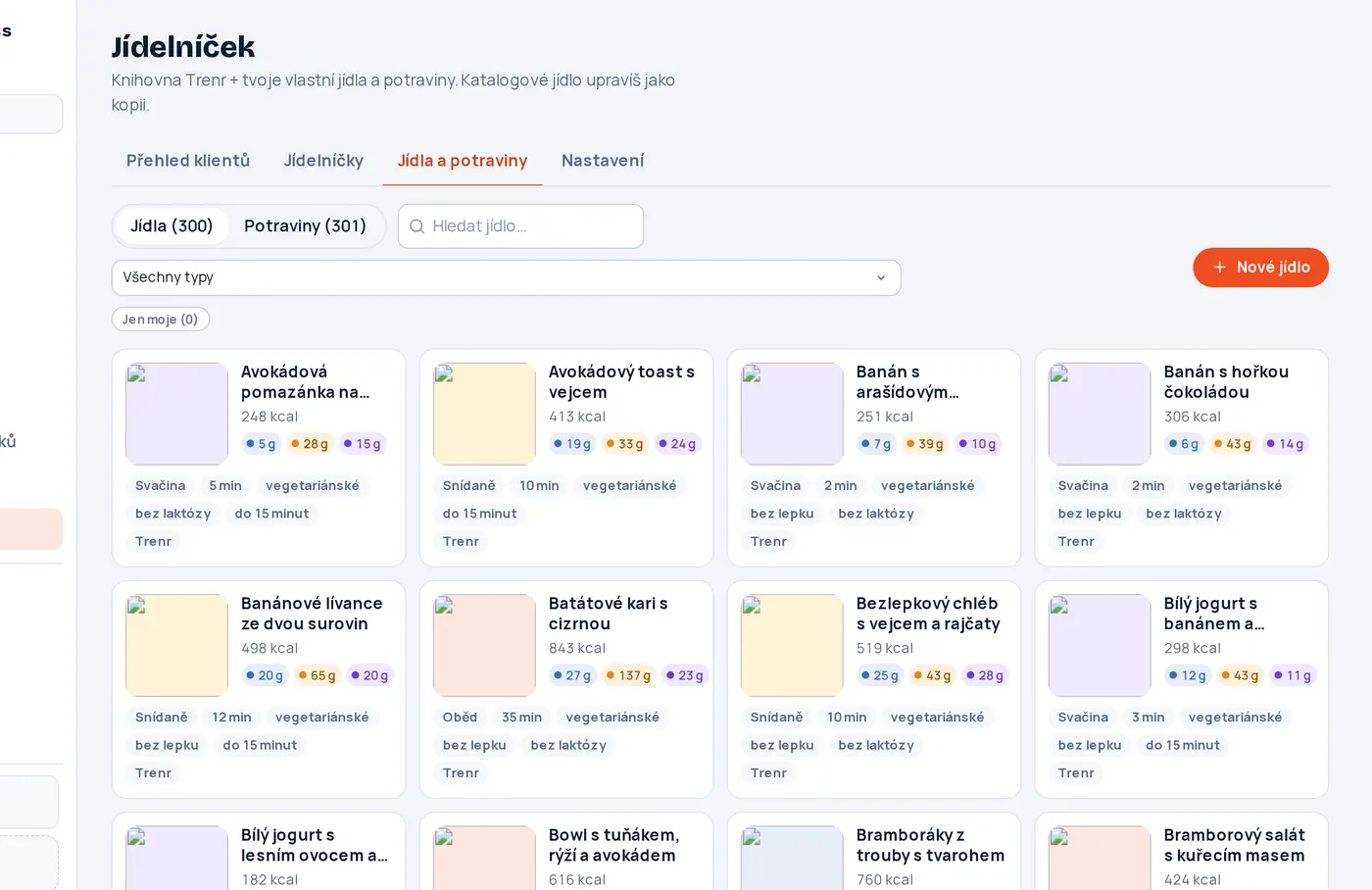Open the Nastavení tab
Screen dimensions: 1372x890
click(603, 161)
